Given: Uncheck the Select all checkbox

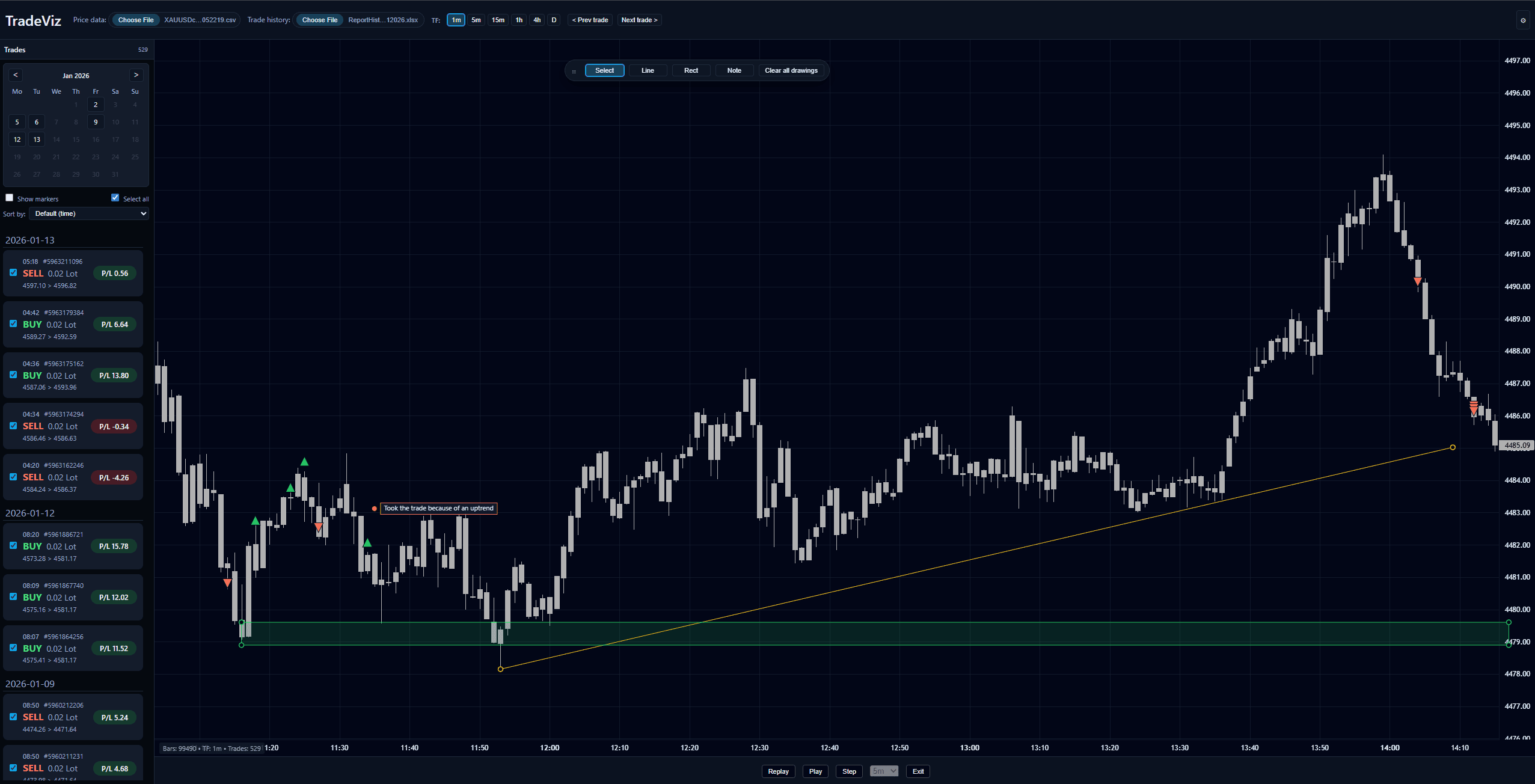Looking at the screenshot, I should pos(115,198).
